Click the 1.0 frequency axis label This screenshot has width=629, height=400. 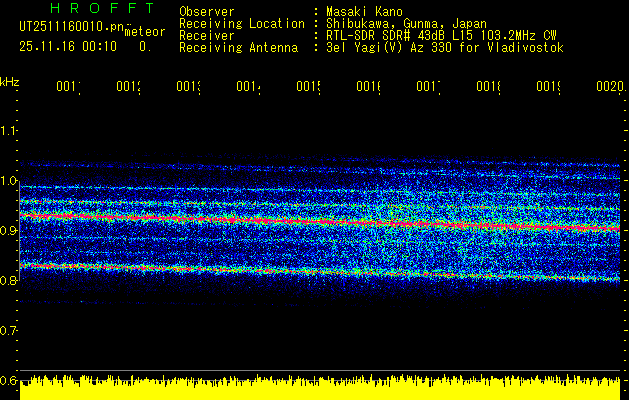click(x=9, y=181)
